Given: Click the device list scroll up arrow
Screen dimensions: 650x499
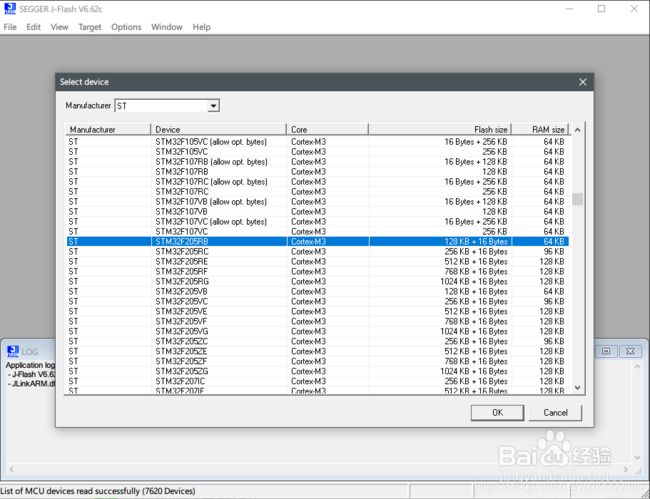Looking at the screenshot, I should (577, 130).
